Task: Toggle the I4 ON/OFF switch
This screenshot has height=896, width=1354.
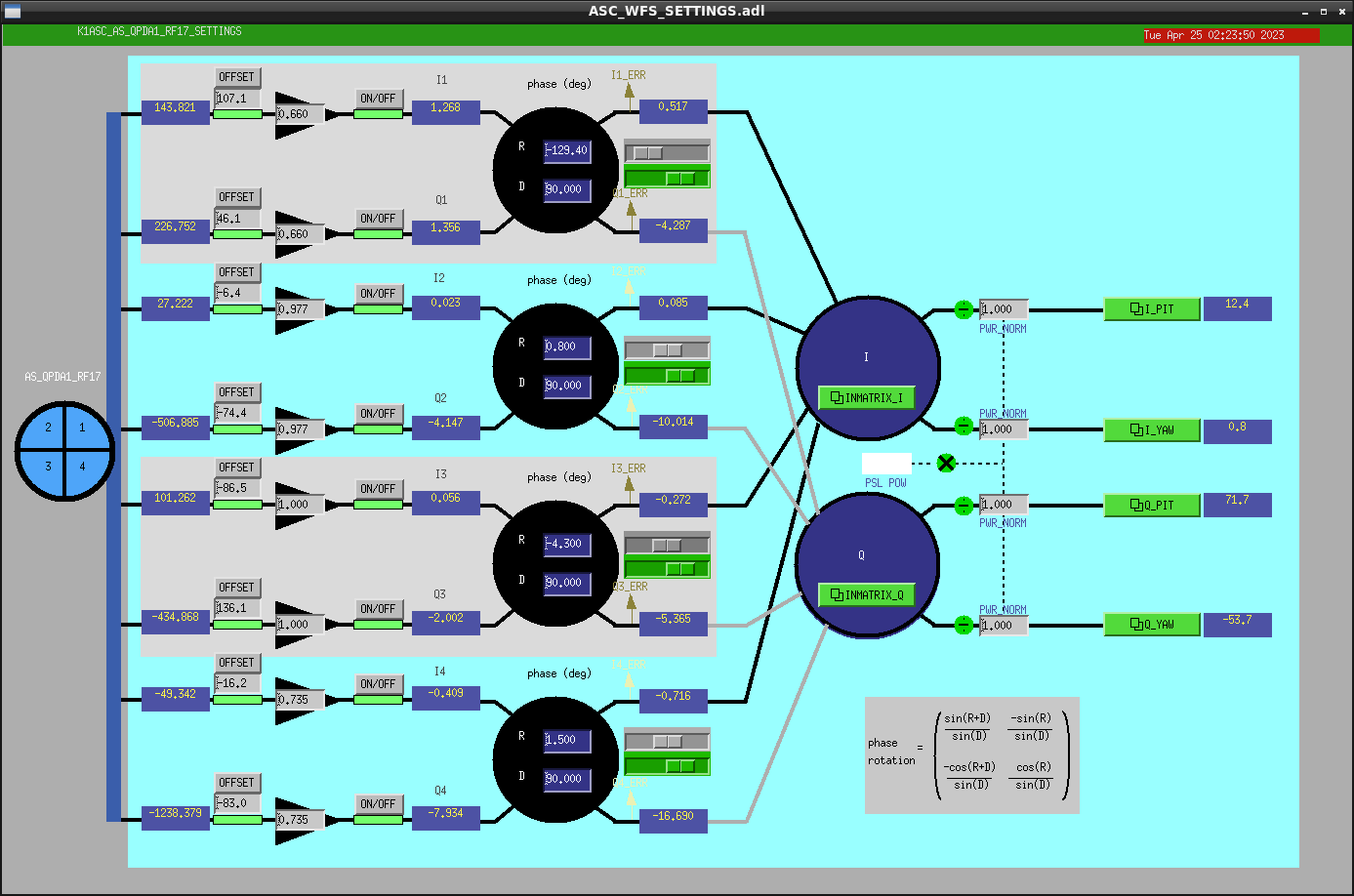Action: click(378, 684)
